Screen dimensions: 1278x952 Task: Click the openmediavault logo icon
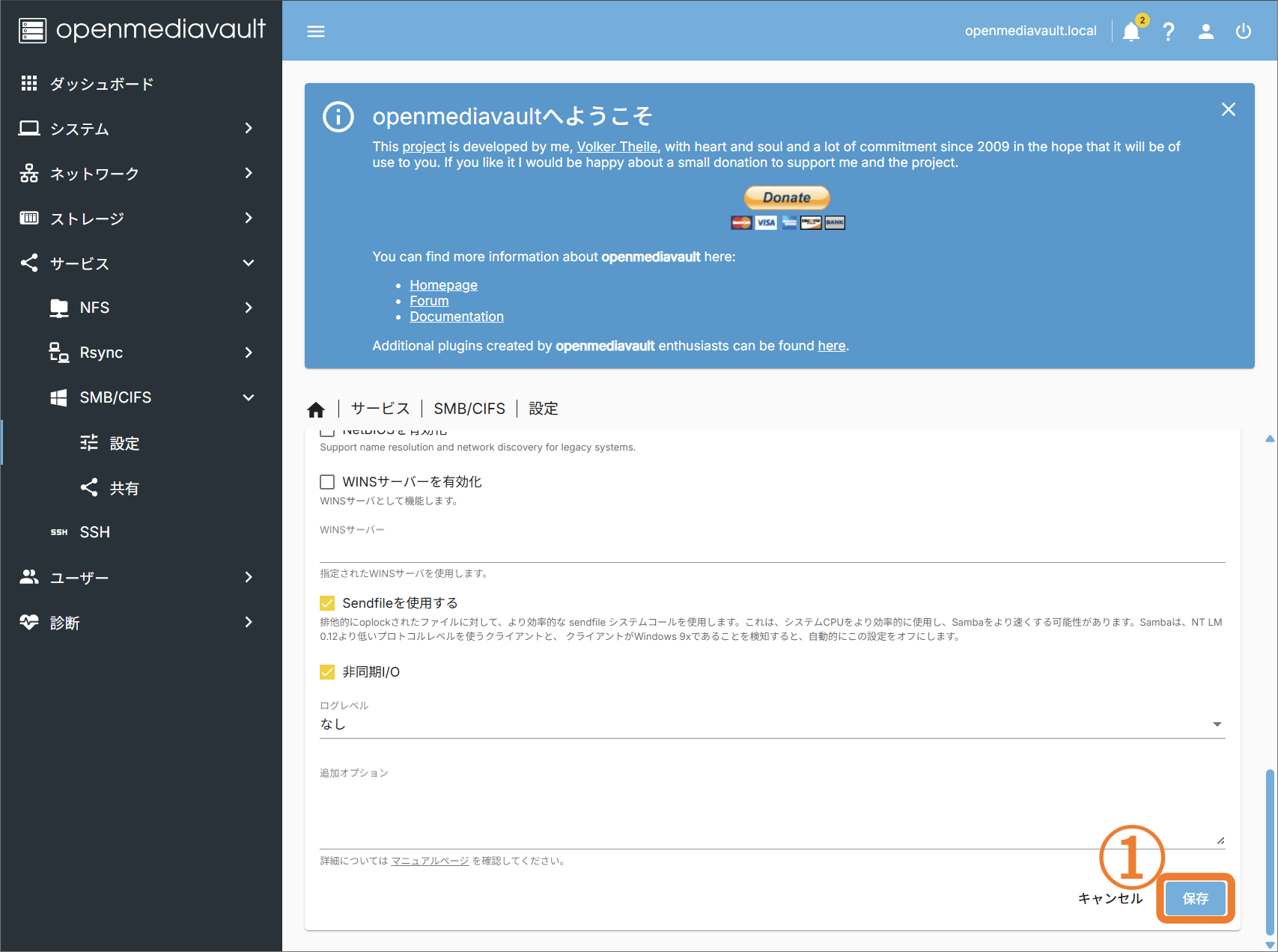(x=32, y=31)
